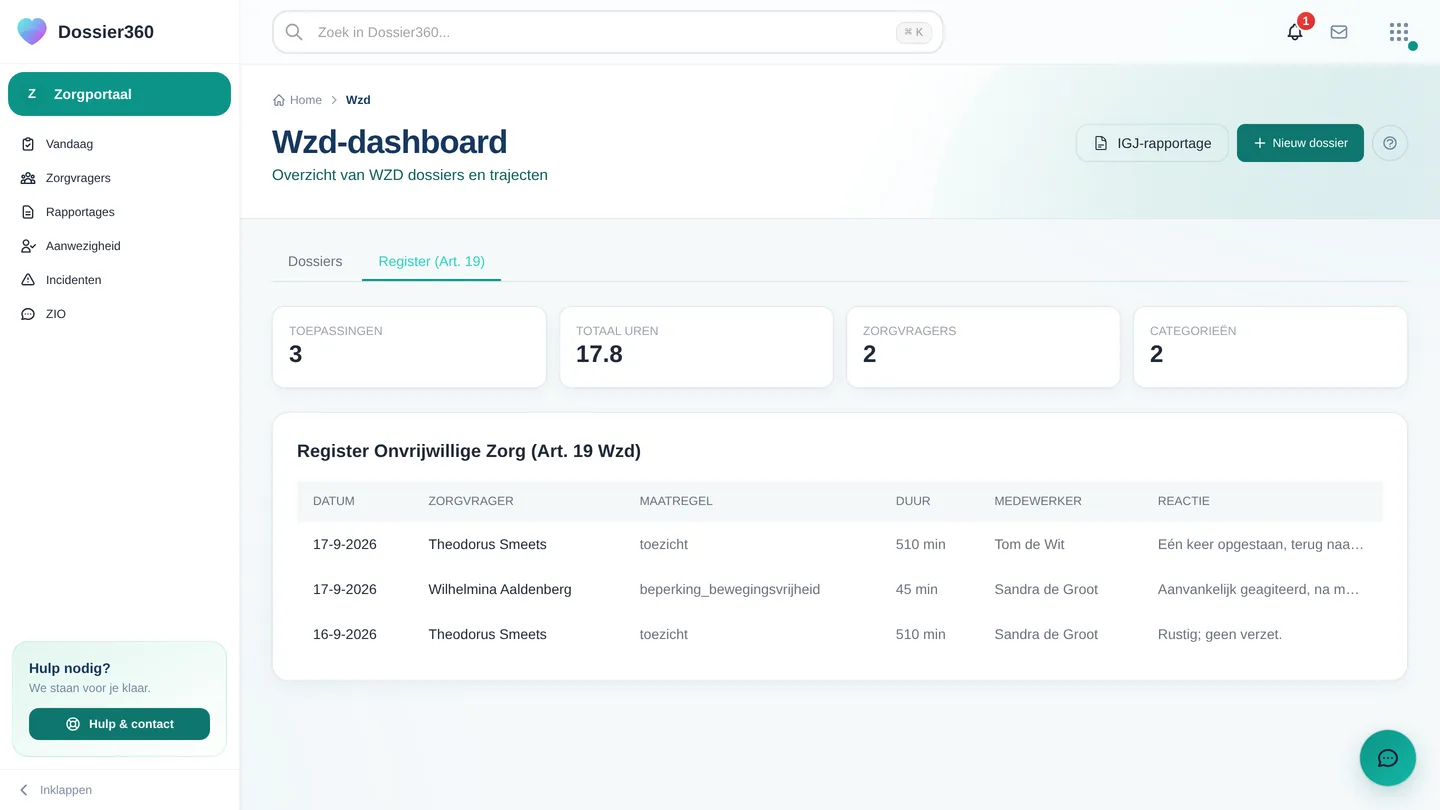Click the Dossier360 heart logo
Image resolution: width=1440 pixels, height=810 pixels.
[32, 31]
